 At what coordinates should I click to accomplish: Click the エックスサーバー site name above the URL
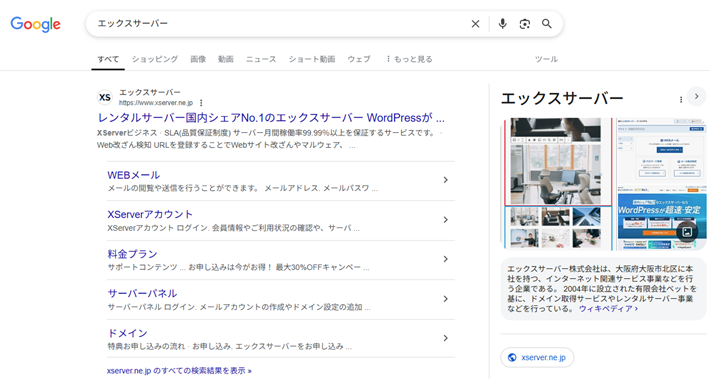150,92
